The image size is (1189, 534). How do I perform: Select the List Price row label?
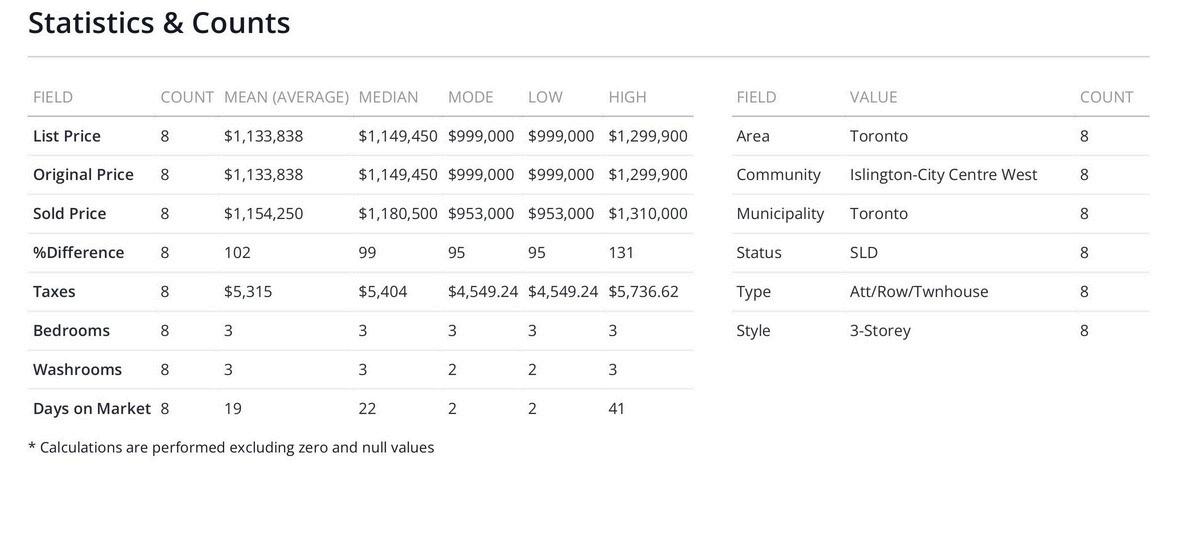(67, 136)
